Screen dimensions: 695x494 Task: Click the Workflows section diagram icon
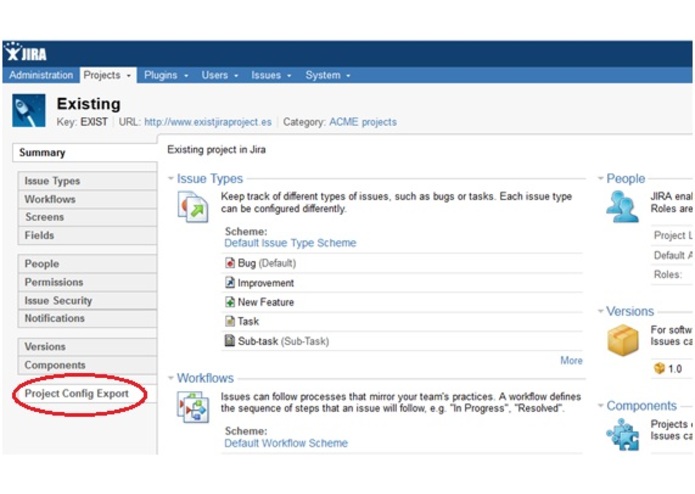click(193, 407)
